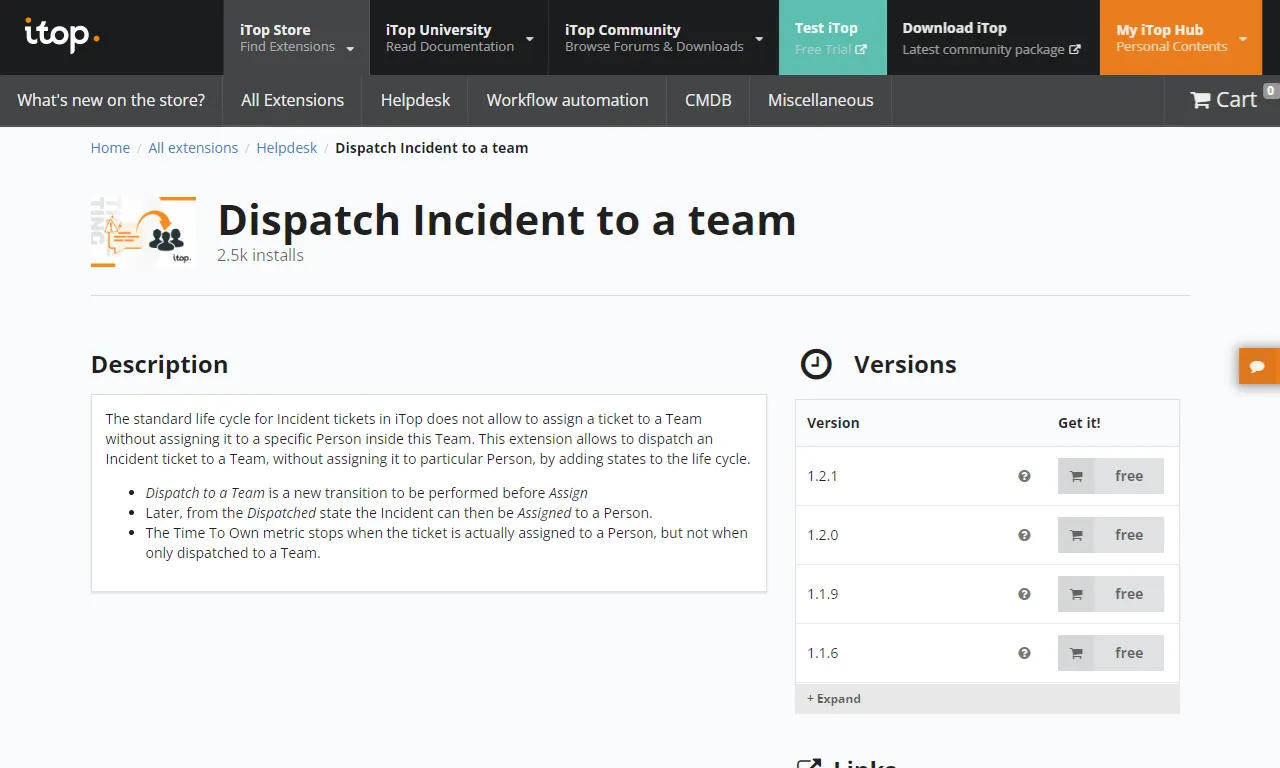Image resolution: width=1280 pixels, height=768 pixels.
Task: Click the 2.5k installs text
Action: (260, 255)
